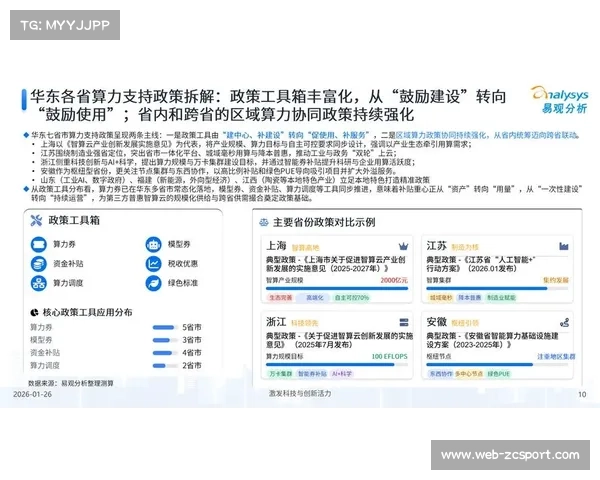The height and width of the screenshot is (480, 600).
Task: Click the 智算高地 subtitle label
Action: [305, 247]
